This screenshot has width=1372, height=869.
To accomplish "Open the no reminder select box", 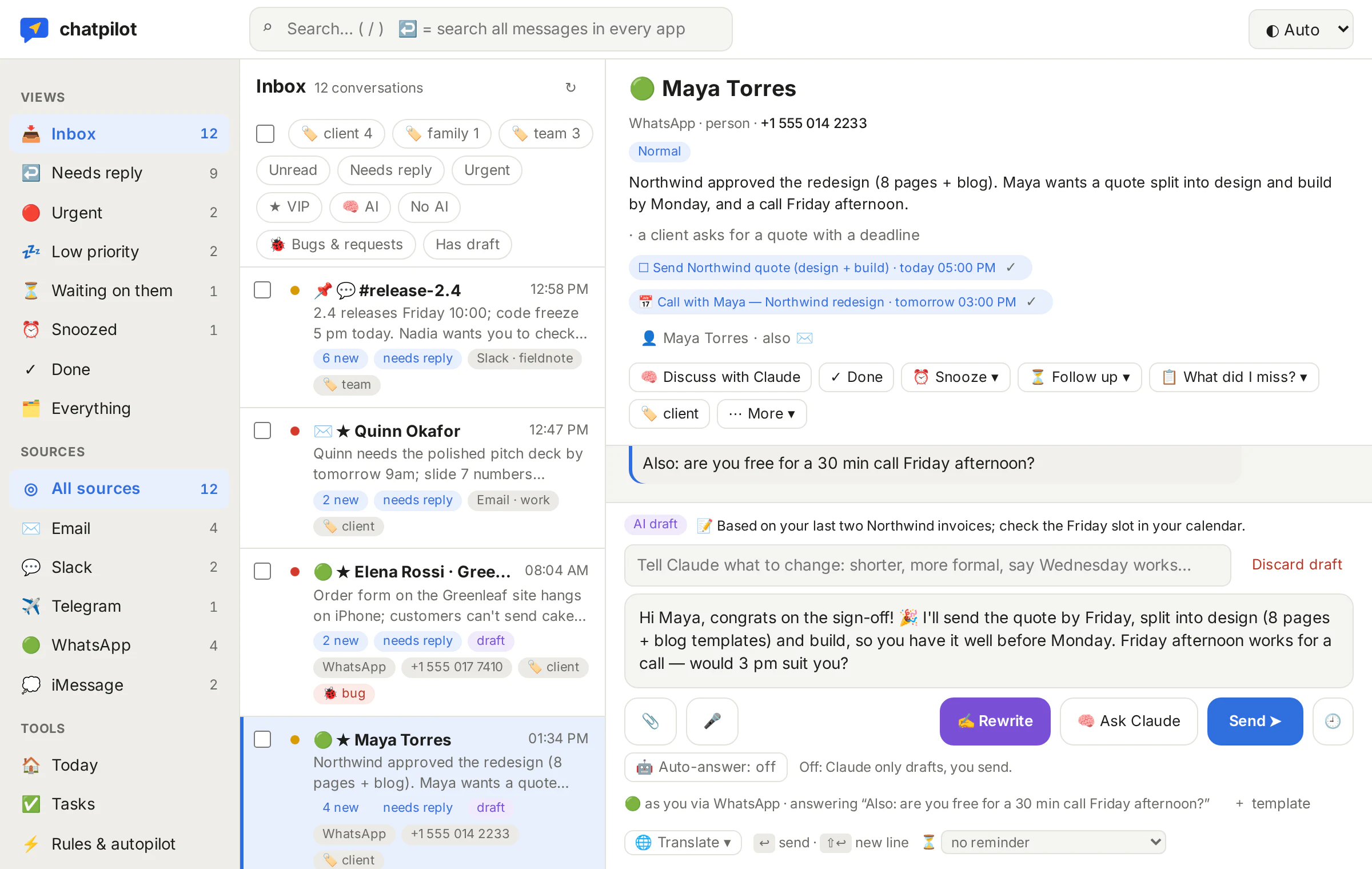I will pyautogui.click(x=1053, y=842).
